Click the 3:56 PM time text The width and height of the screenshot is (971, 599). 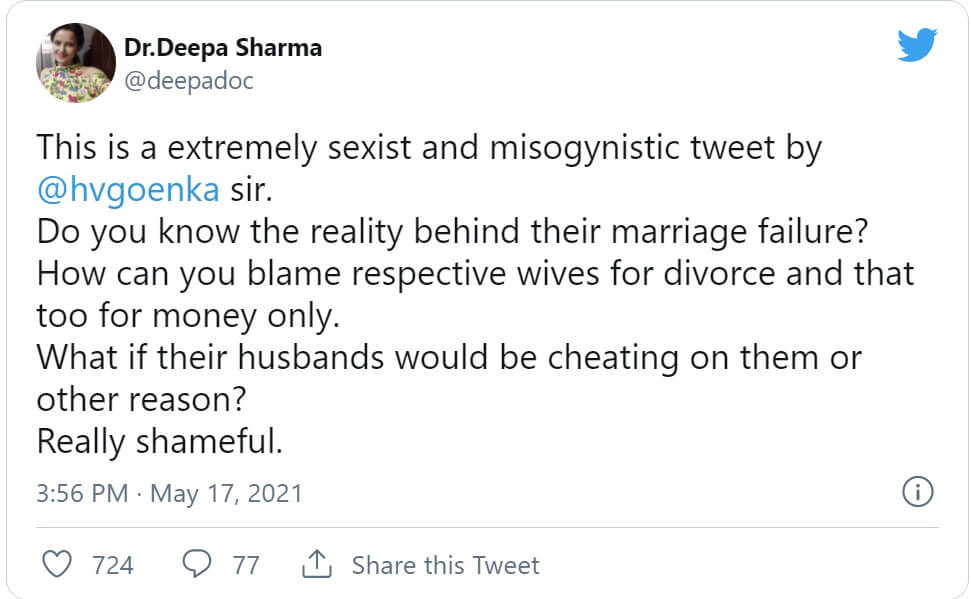coord(82,493)
